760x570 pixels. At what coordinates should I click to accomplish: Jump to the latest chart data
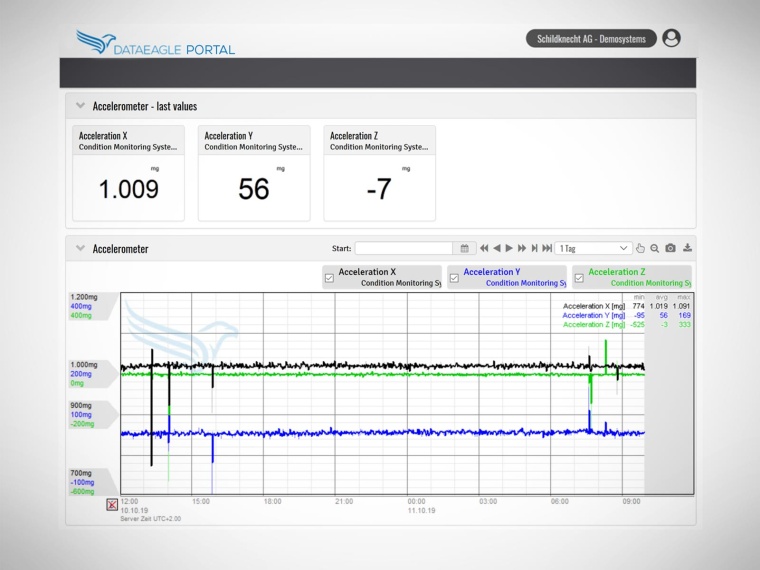click(x=547, y=248)
